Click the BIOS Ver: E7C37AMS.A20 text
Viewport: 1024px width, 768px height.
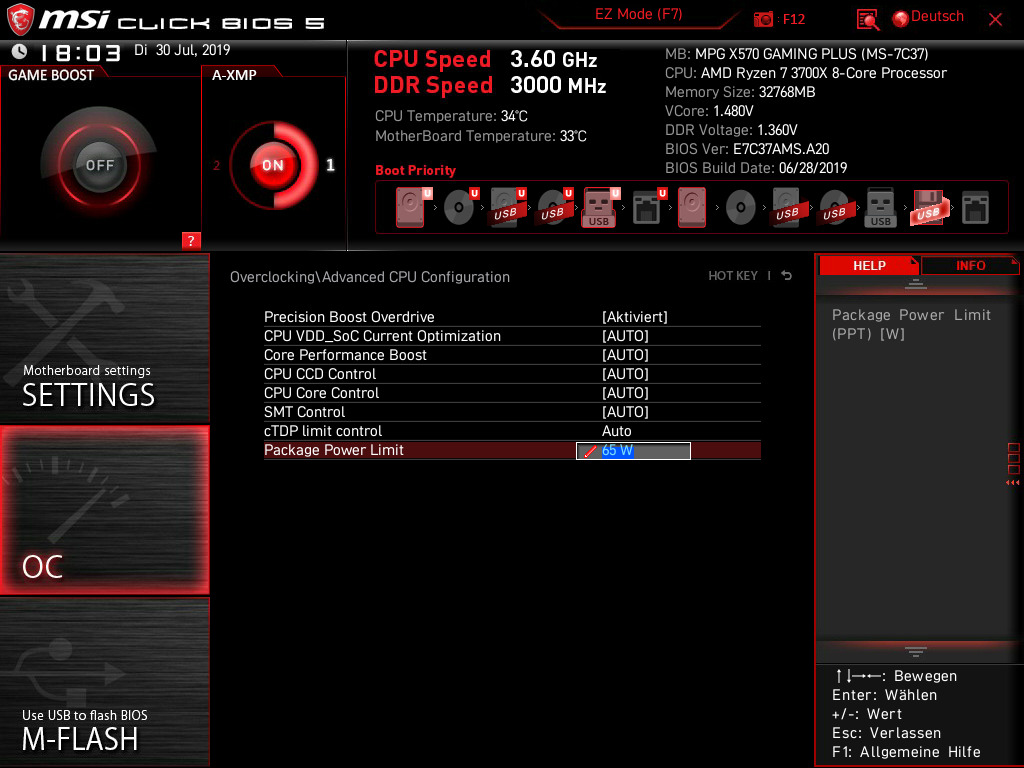pos(747,149)
